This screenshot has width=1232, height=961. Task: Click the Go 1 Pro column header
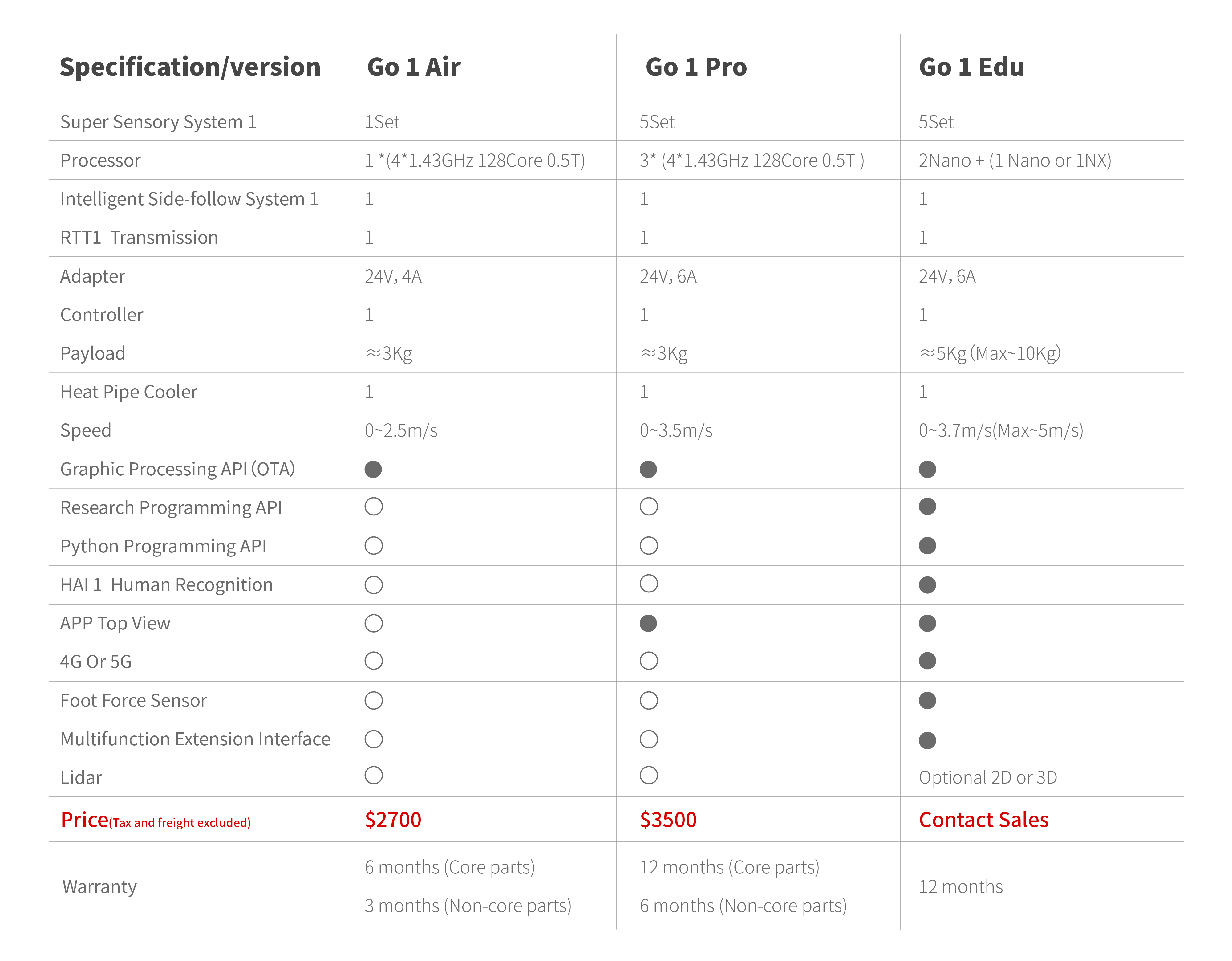696,67
